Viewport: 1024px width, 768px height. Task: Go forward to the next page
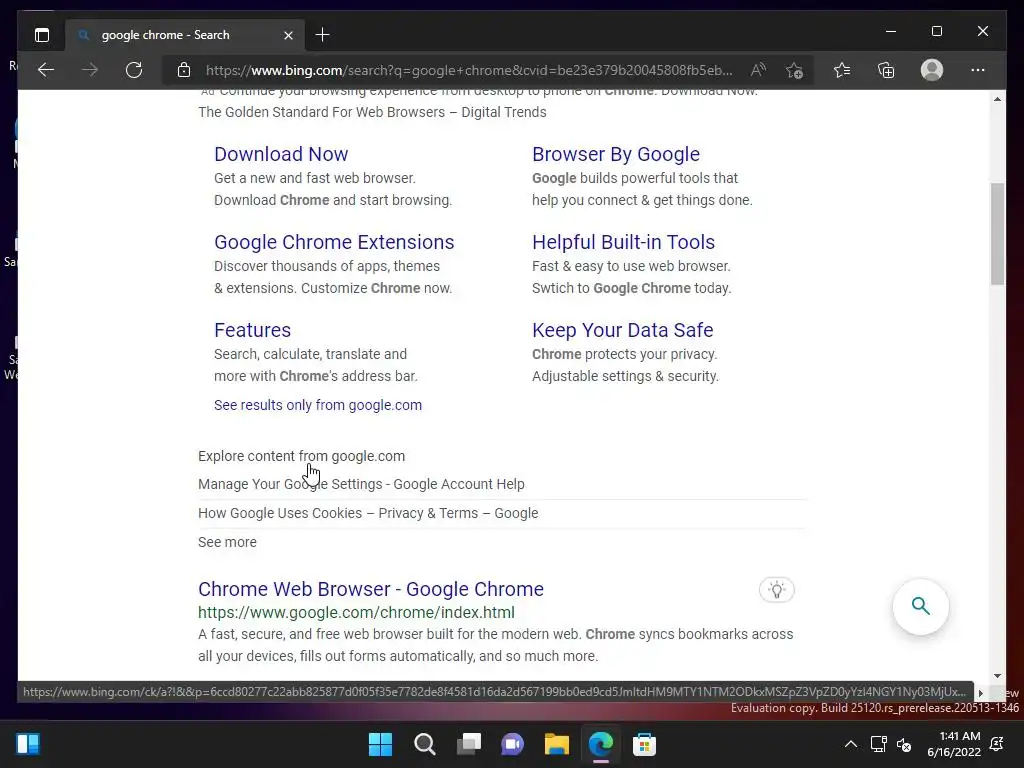(x=90, y=70)
